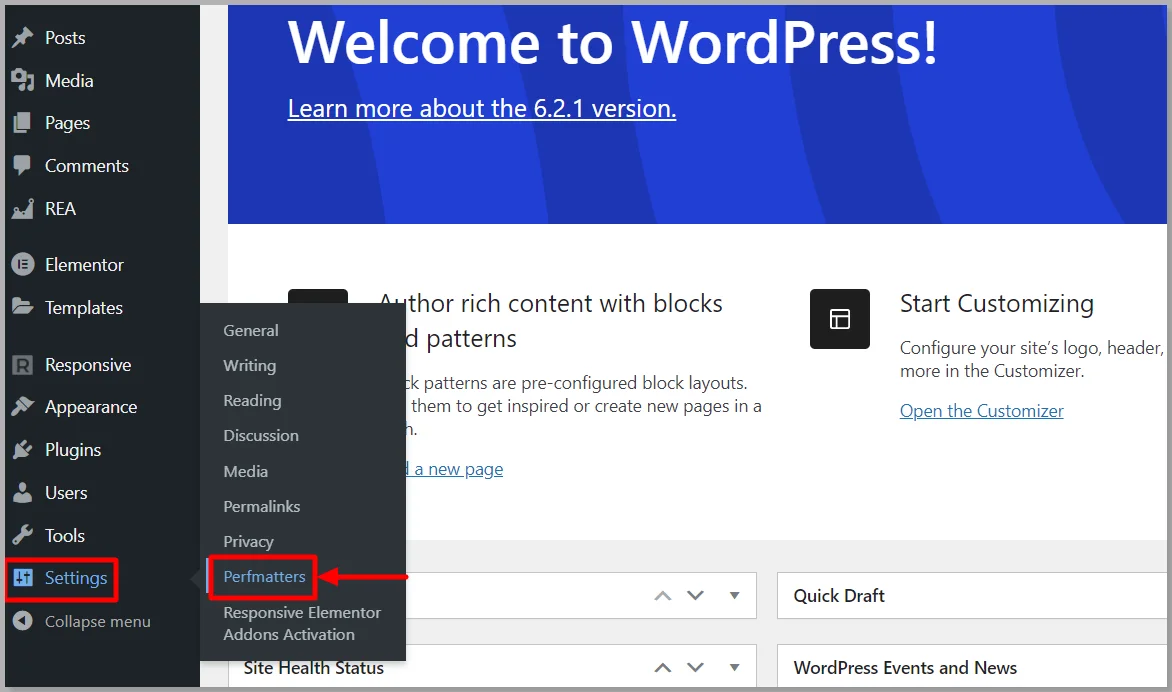Viewport: 1172px width, 692px height.
Task: Click the Welcome to WordPress heading
Action: [612, 42]
